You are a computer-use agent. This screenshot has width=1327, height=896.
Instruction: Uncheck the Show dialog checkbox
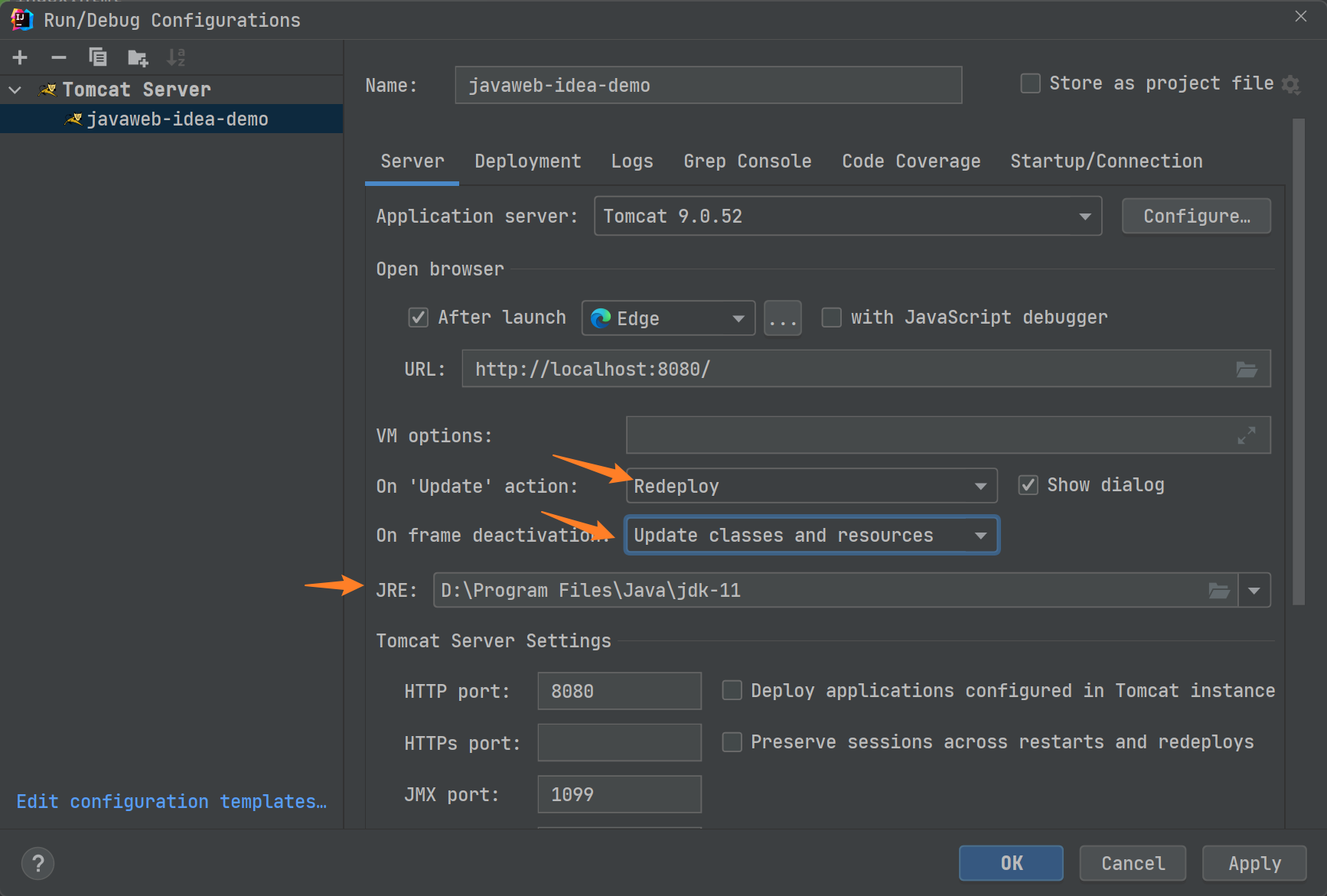pyautogui.click(x=1028, y=485)
